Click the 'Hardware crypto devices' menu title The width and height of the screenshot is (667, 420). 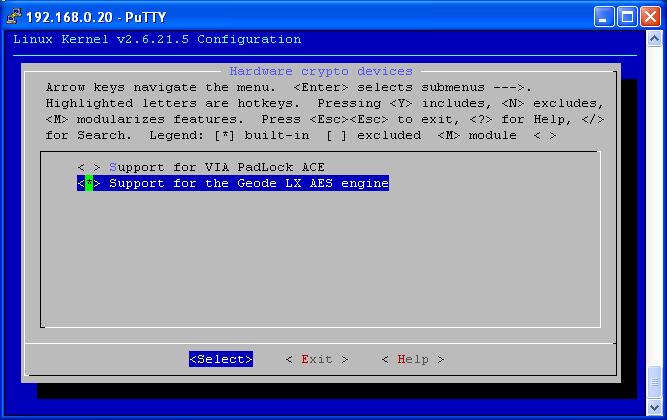[x=321, y=71]
